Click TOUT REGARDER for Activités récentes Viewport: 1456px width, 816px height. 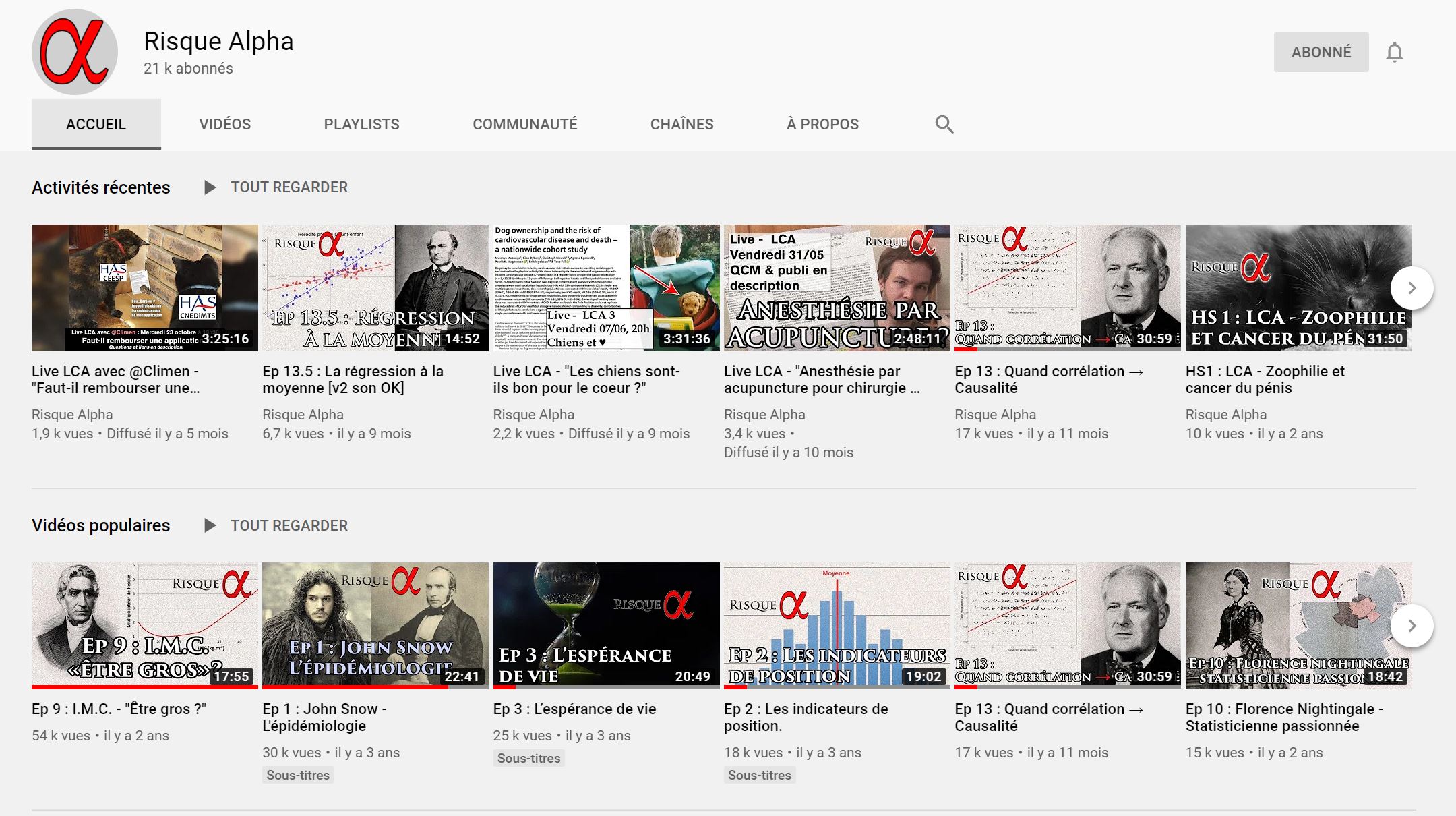coord(289,187)
